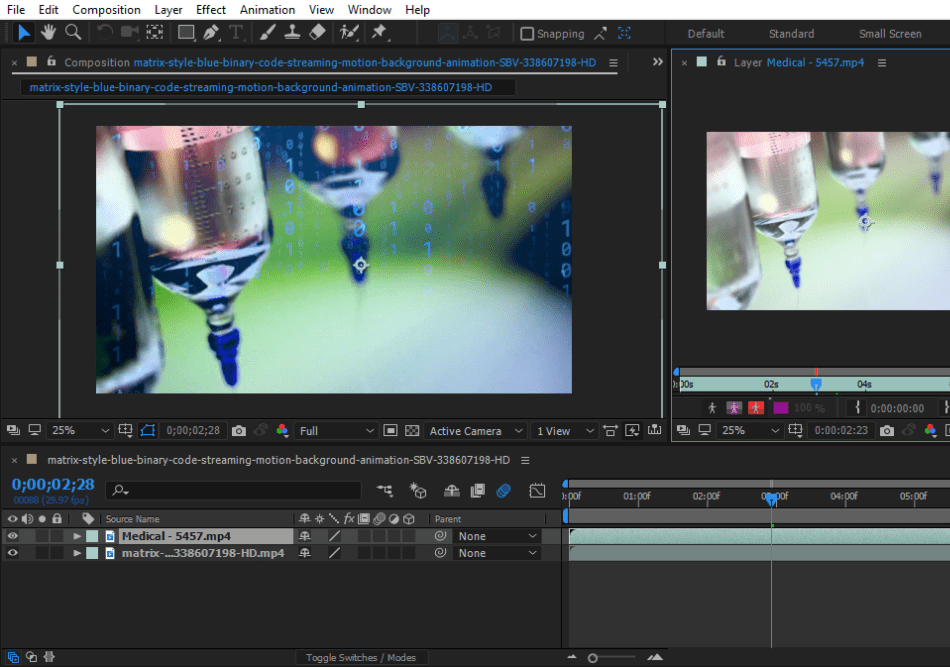Select the Brush tool
Screen dimensions: 950x667
(267, 33)
